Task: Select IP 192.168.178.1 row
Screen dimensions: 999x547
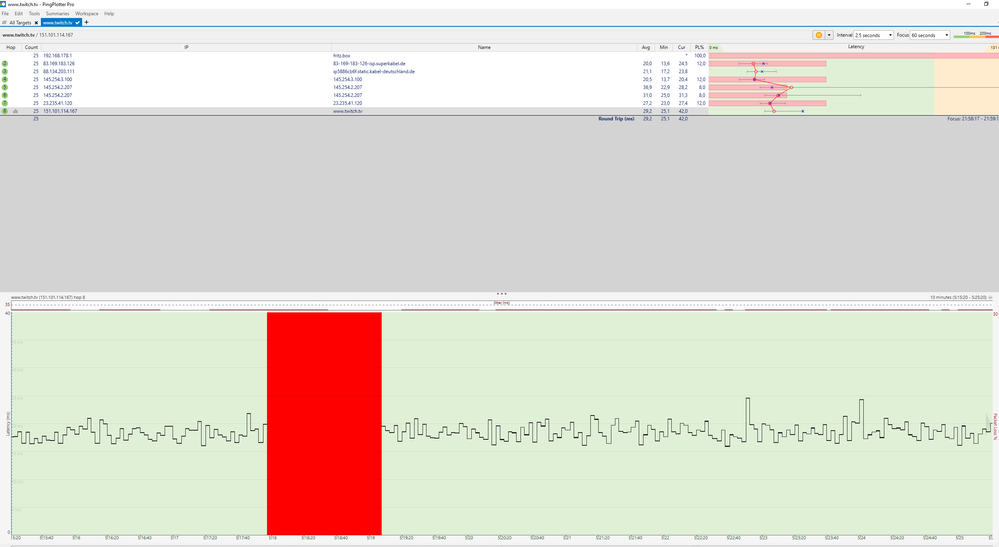Action: coord(57,55)
